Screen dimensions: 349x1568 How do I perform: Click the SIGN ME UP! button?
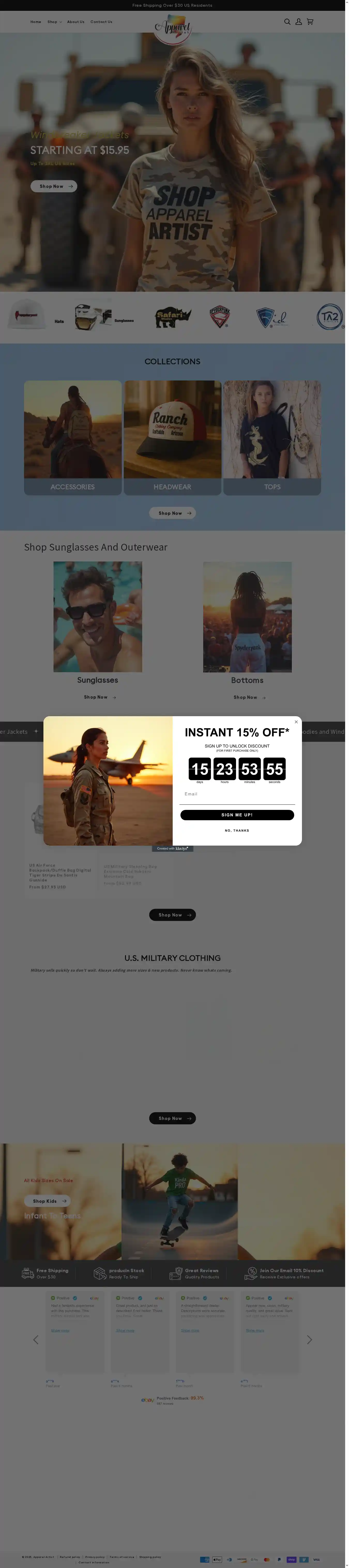237,815
